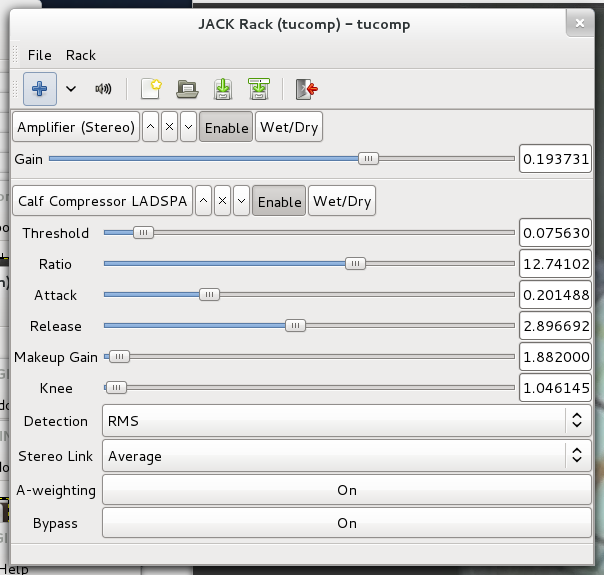This screenshot has height=575, width=604.
Task: Toggle Enable on the Calf Compressor
Action: pyautogui.click(x=279, y=201)
